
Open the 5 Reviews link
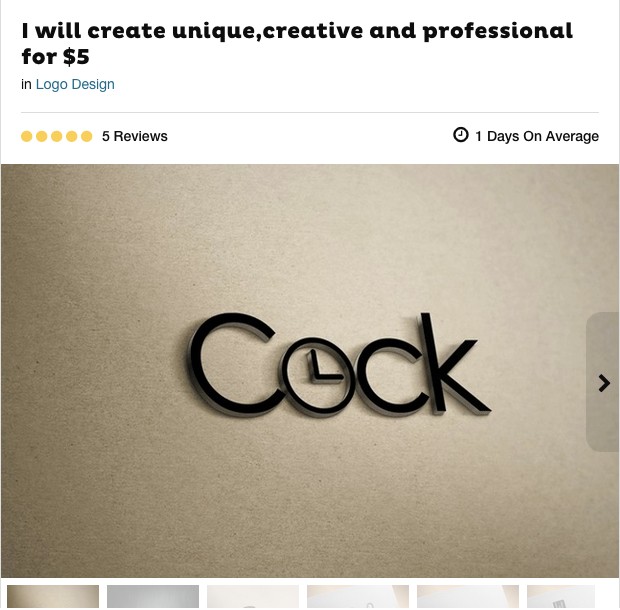coord(135,136)
